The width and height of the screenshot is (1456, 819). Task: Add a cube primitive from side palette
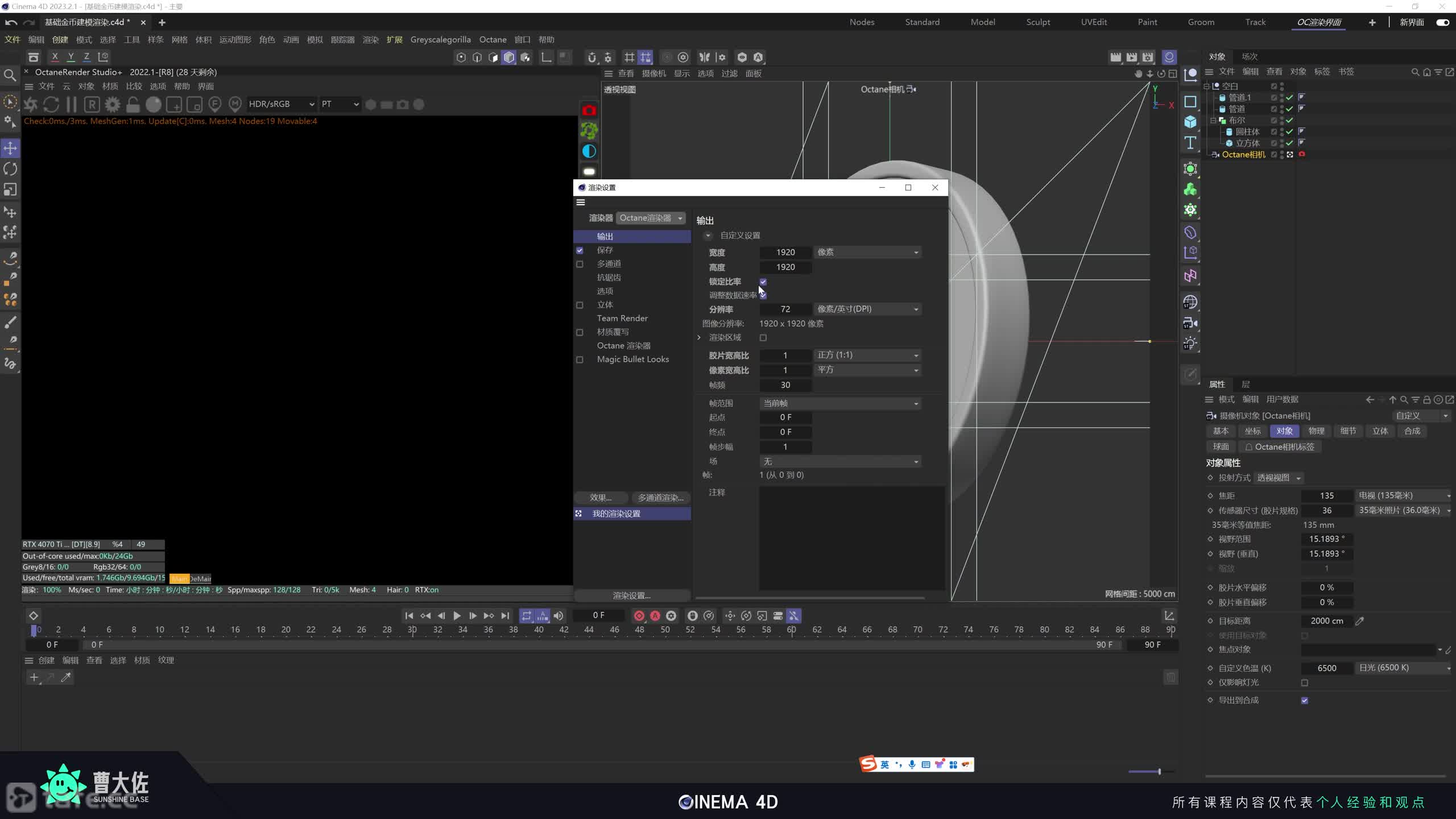click(x=1190, y=122)
